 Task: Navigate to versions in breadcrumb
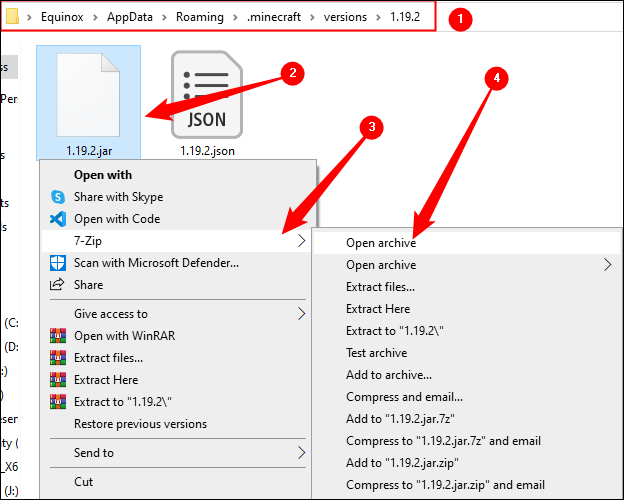click(x=345, y=17)
